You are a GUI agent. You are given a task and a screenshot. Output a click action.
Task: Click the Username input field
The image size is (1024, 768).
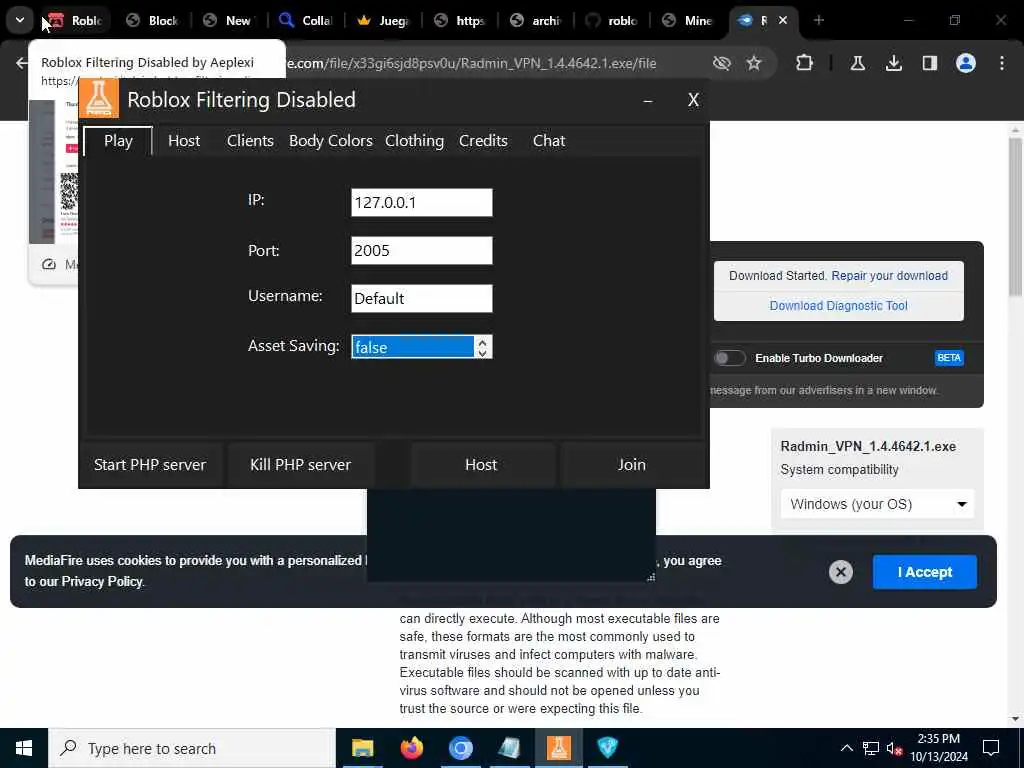(x=421, y=298)
